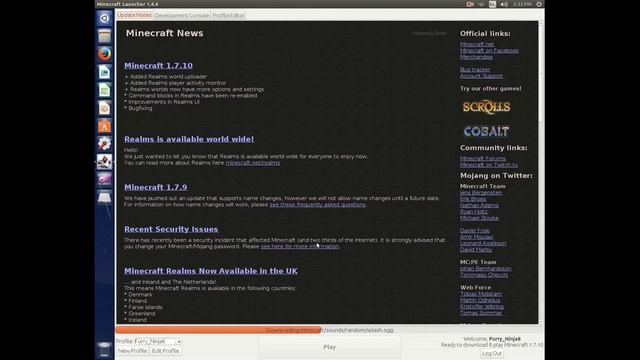Open the Files manager dock icon

pyautogui.click(x=104, y=36)
